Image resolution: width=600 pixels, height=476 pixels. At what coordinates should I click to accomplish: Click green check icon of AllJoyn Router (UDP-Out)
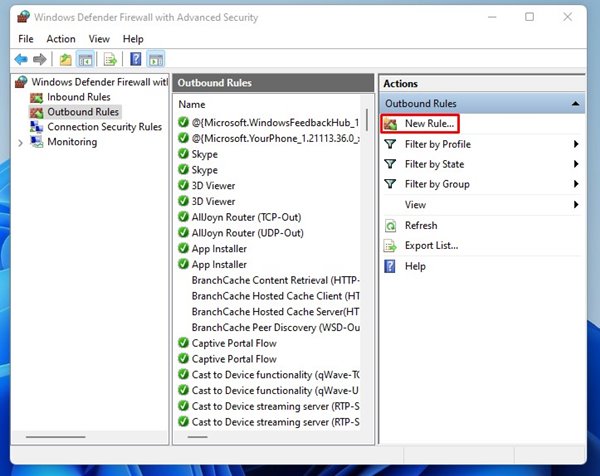(183, 232)
